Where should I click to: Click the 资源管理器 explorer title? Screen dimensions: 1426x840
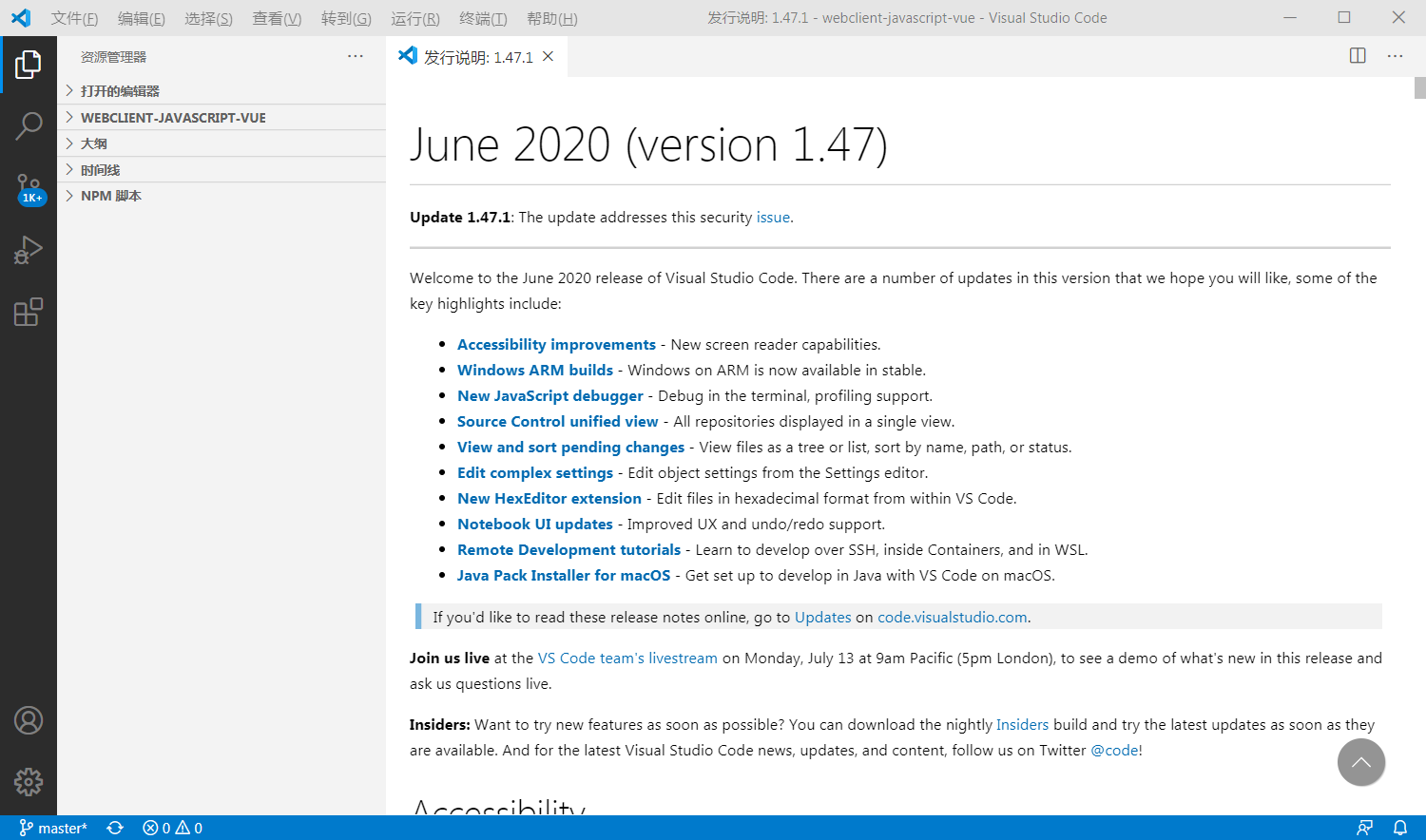[114, 57]
